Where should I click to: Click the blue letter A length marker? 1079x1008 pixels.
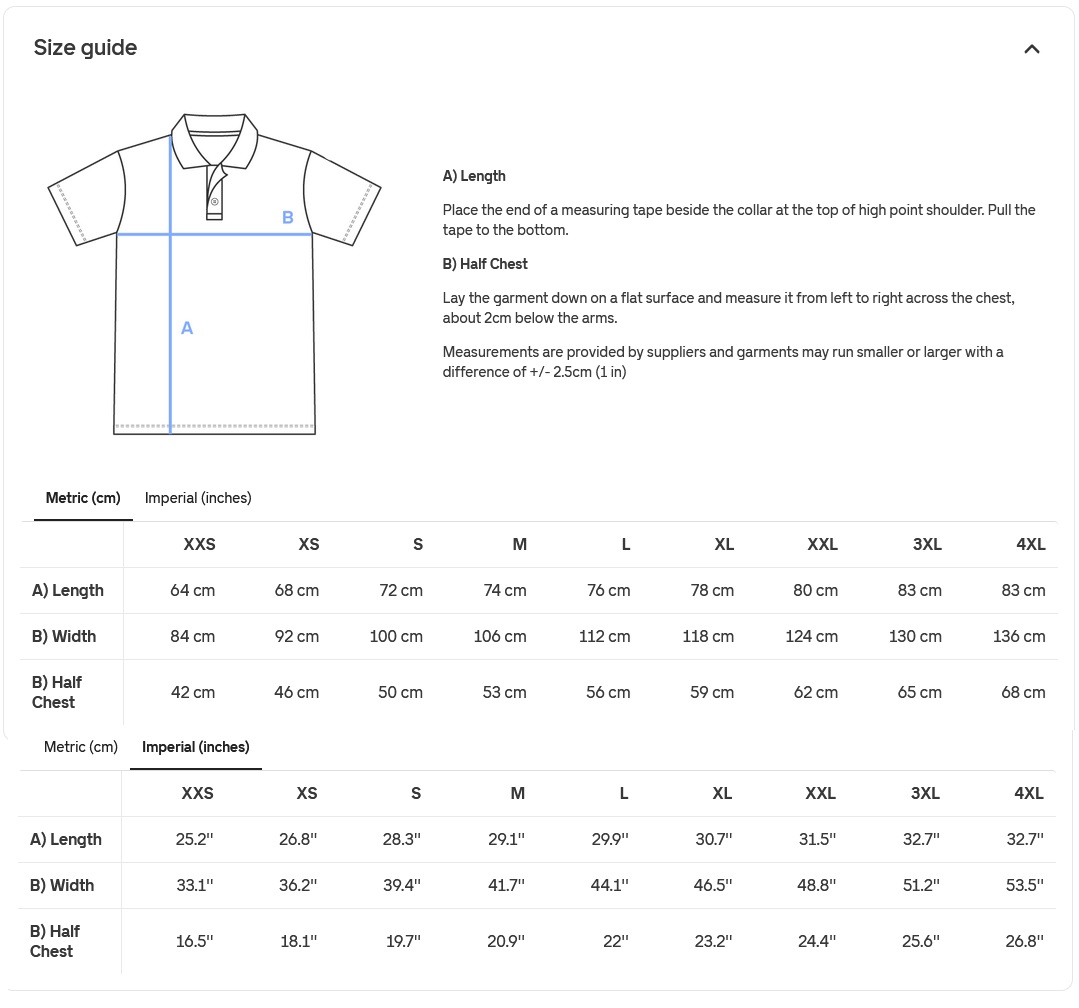(187, 328)
